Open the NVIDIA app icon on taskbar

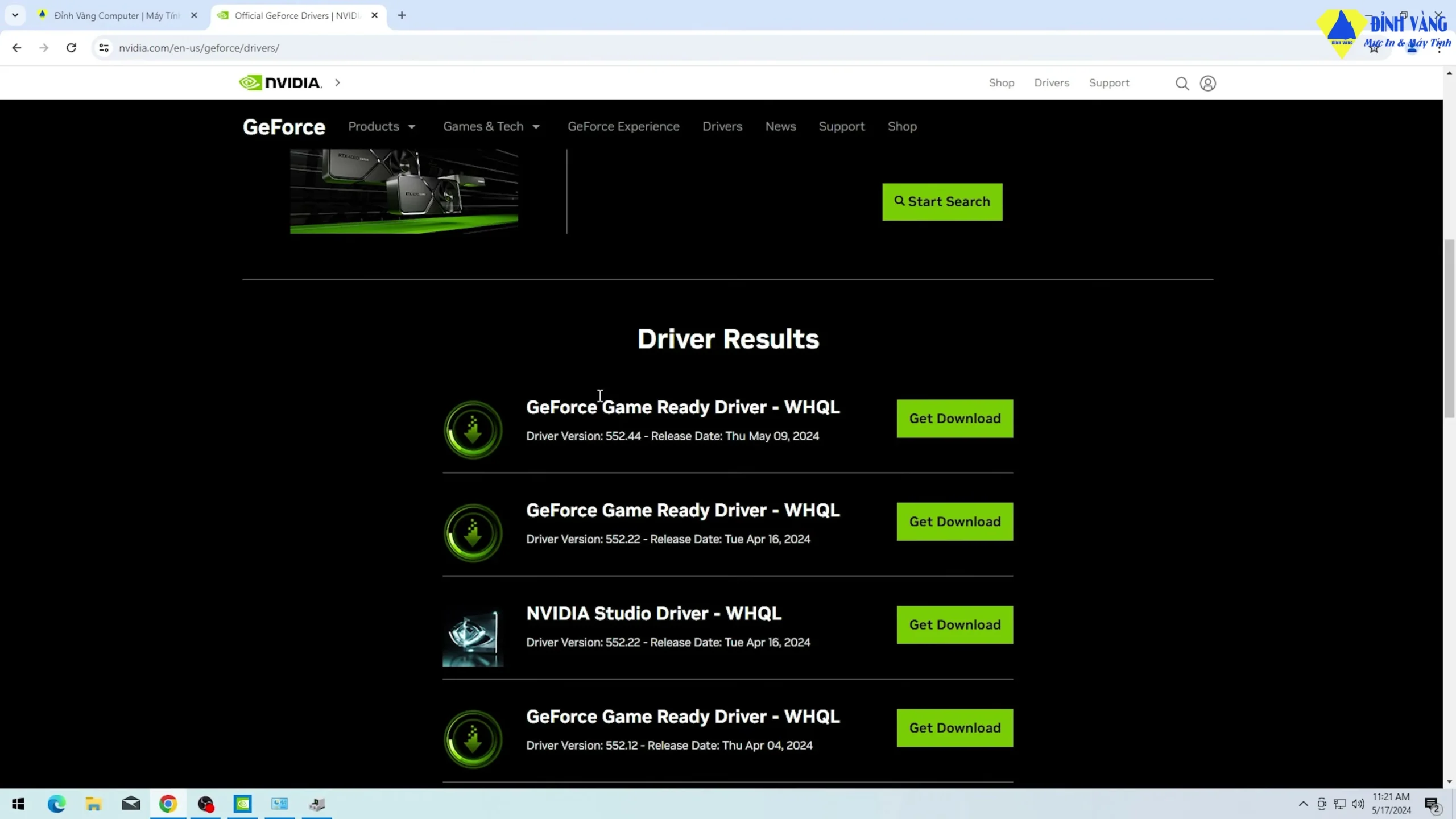click(243, 804)
